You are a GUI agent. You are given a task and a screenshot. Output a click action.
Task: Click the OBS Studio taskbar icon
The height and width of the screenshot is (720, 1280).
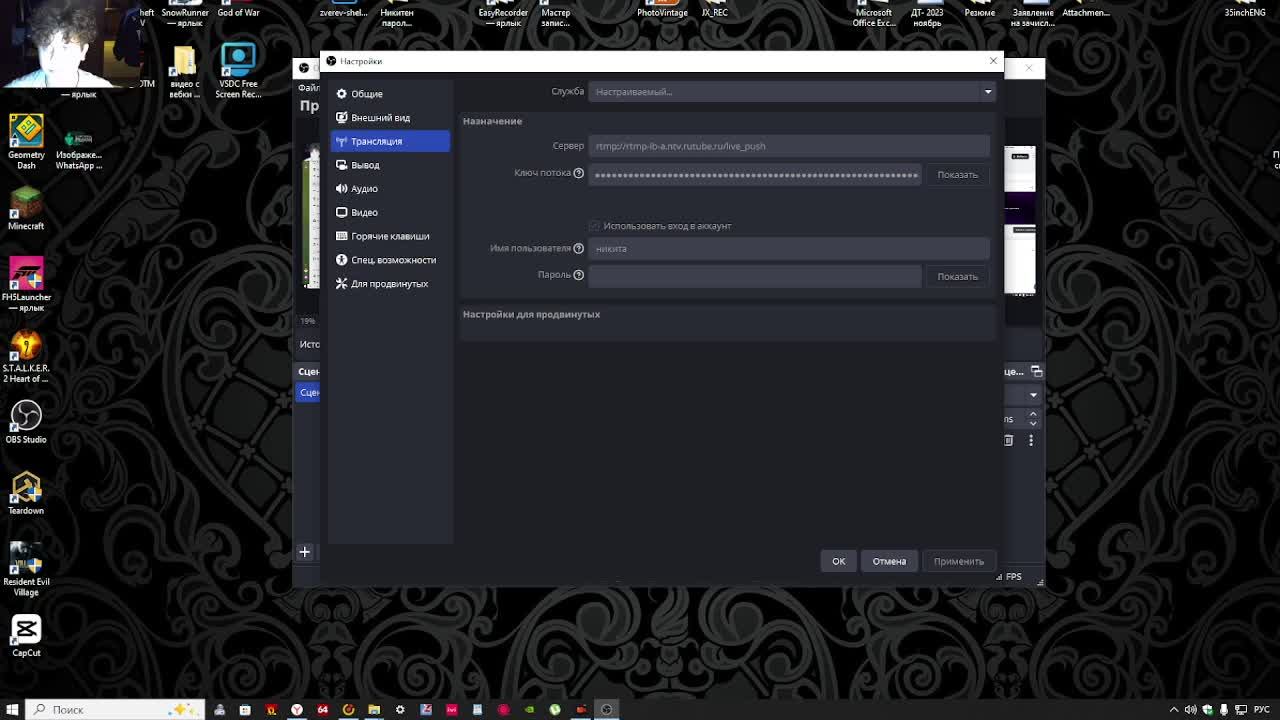[606, 710]
